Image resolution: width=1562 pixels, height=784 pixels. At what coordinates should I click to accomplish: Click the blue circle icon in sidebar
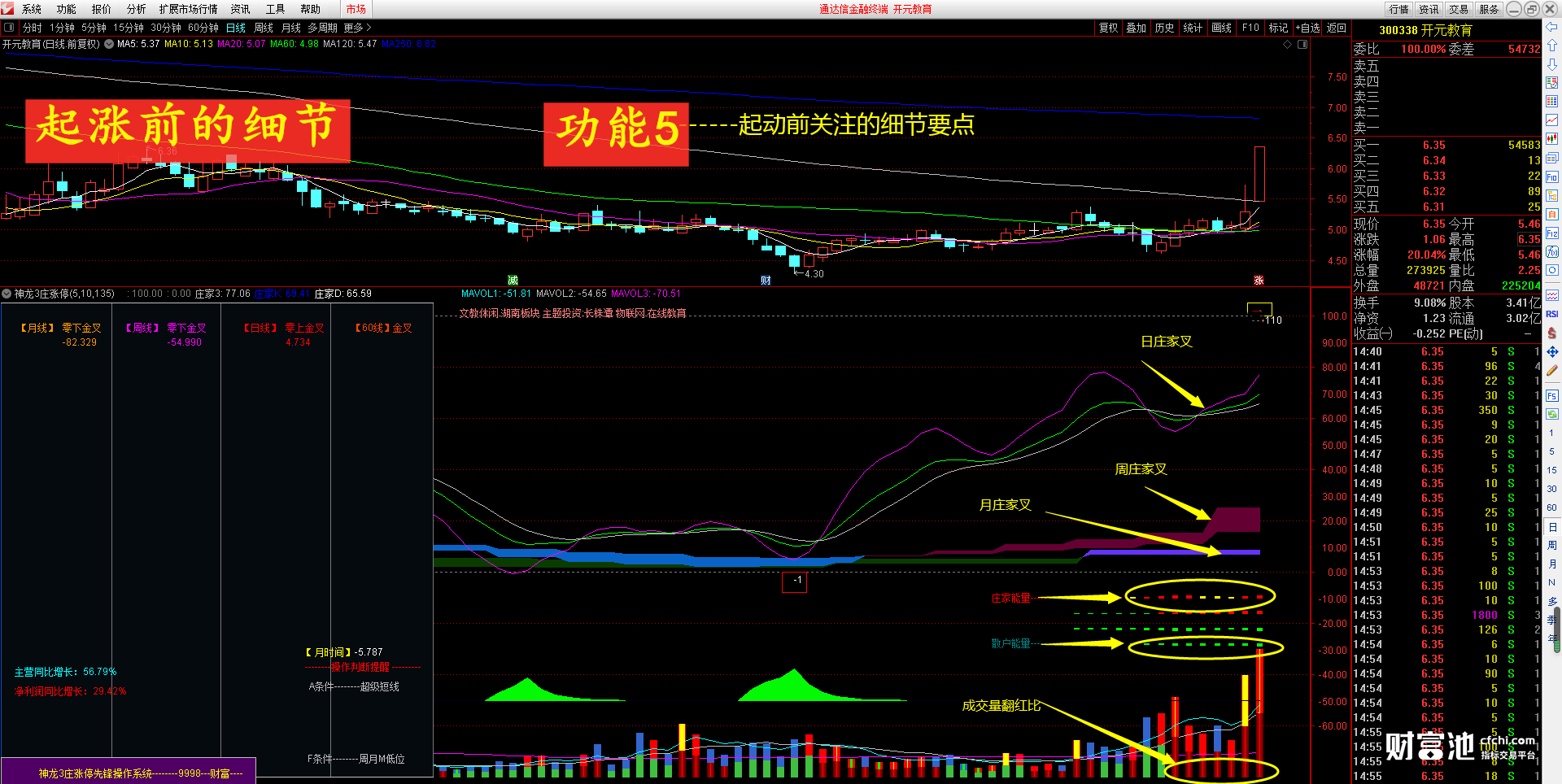(x=1552, y=270)
